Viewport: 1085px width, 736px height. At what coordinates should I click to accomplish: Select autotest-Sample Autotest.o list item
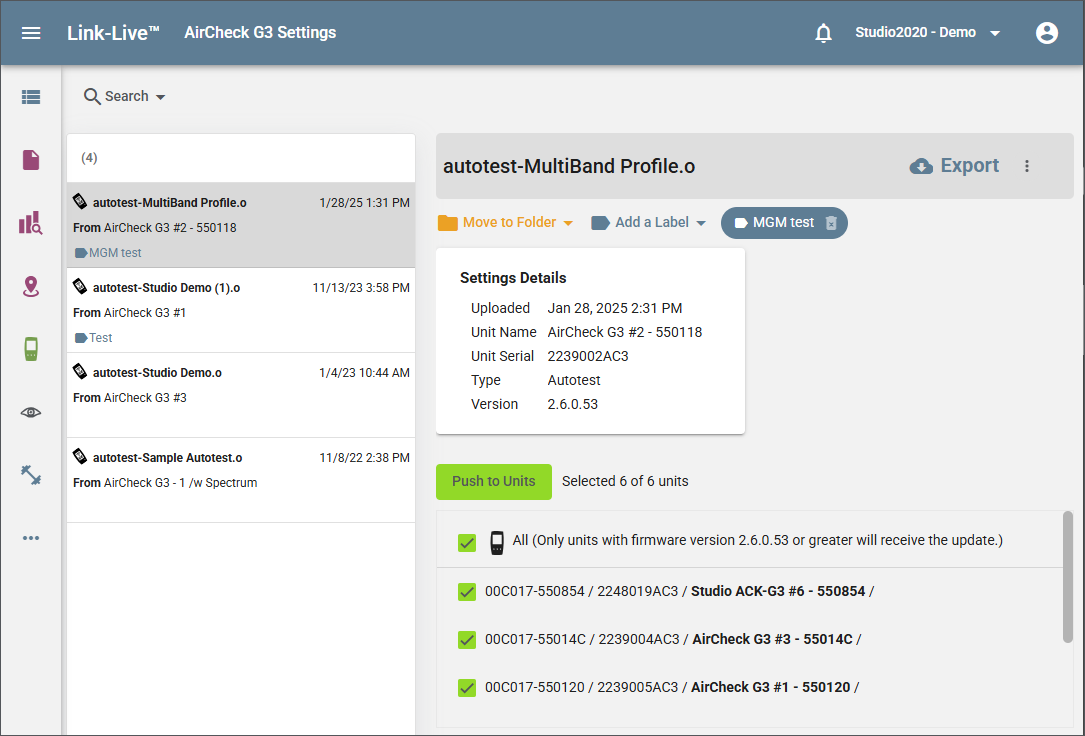coord(241,481)
